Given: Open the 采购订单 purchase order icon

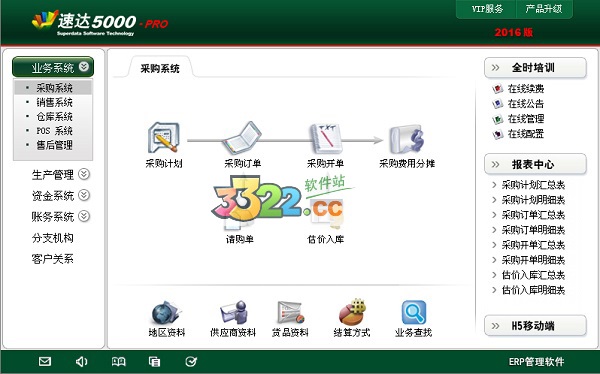Looking at the screenshot, I should click(242, 138).
